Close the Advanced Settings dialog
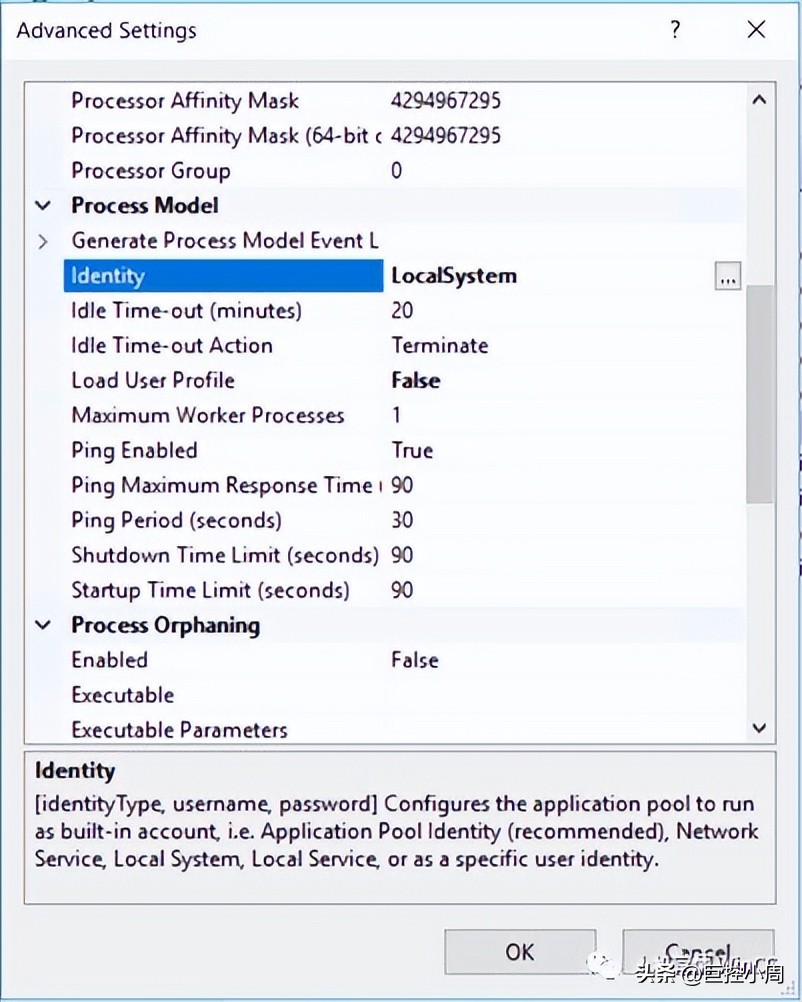 click(x=756, y=30)
